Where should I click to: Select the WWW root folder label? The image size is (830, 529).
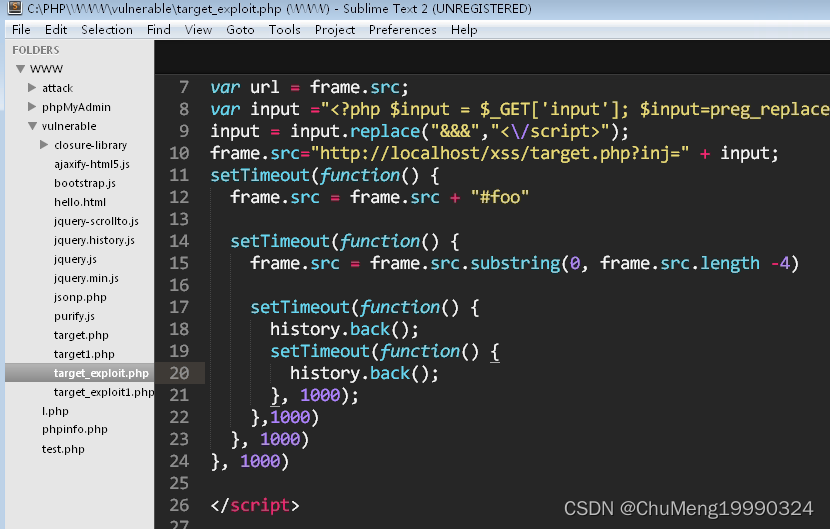tap(46, 69)
